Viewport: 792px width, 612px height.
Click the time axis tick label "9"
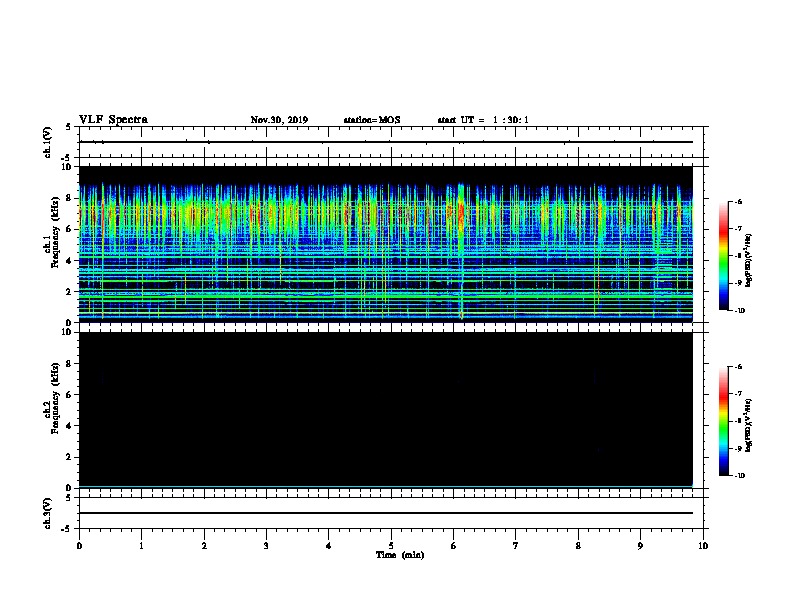[640, 546]
